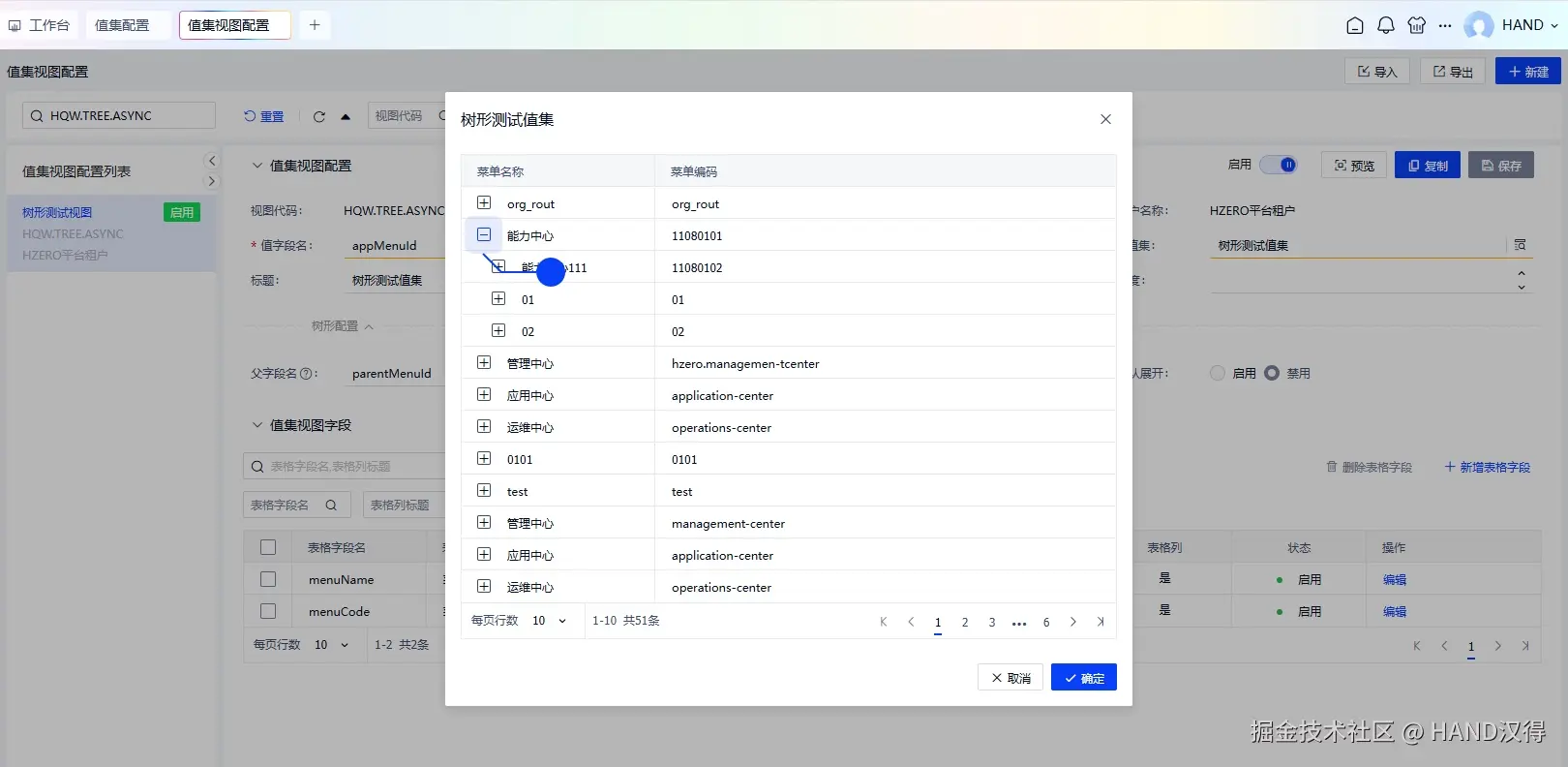This screenshot has height=767, width=1568.
Task: Switch to the 工作台 tab
Action: 40,25
